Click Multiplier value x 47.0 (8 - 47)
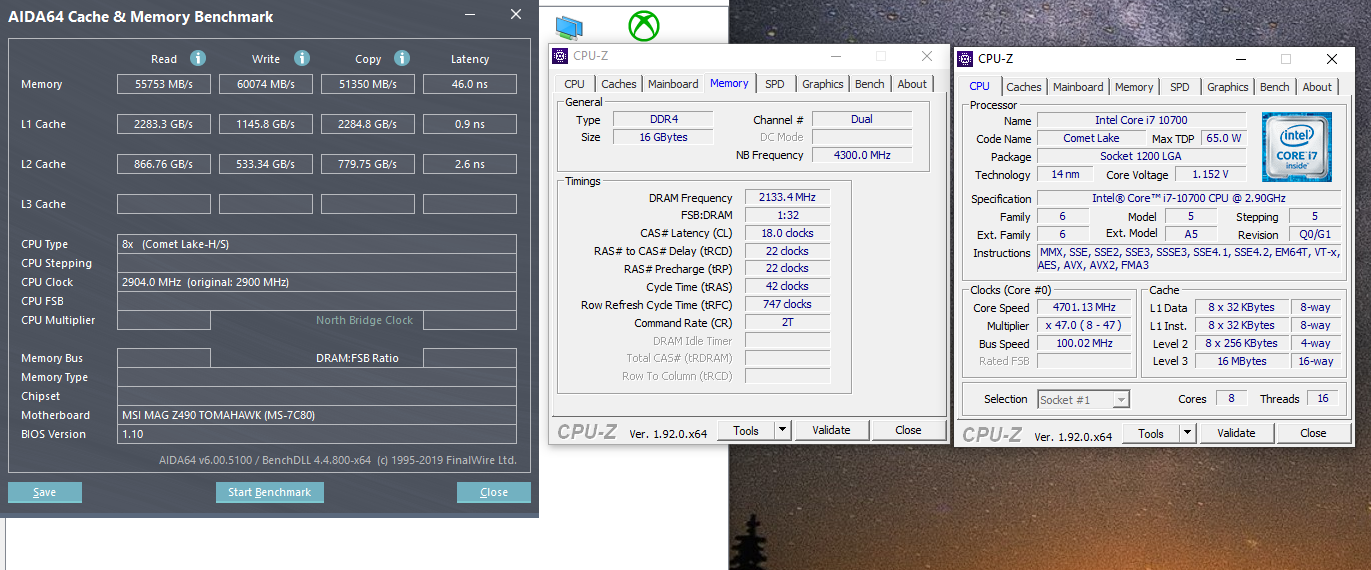The height and width of the screenshot is (570, 1371). (x=1084, y=326)
